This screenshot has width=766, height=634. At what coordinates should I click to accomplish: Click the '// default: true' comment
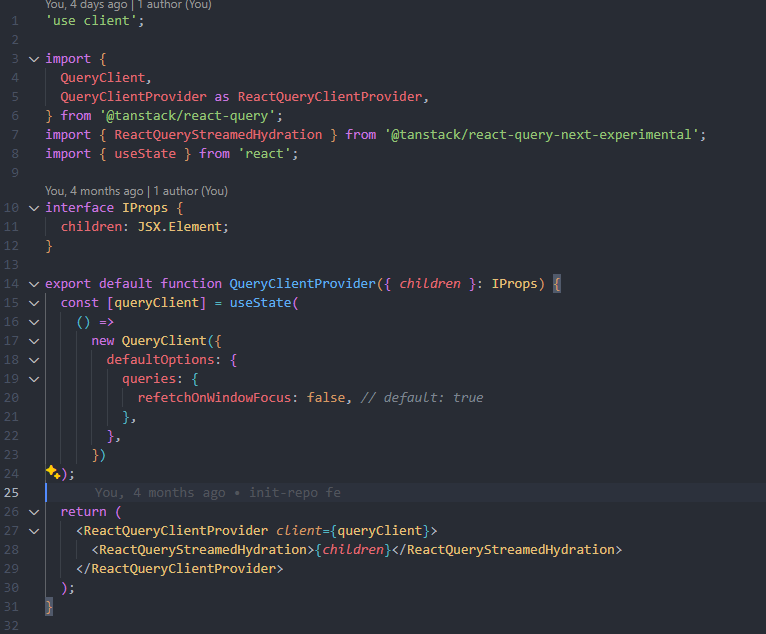pos(422,398)
